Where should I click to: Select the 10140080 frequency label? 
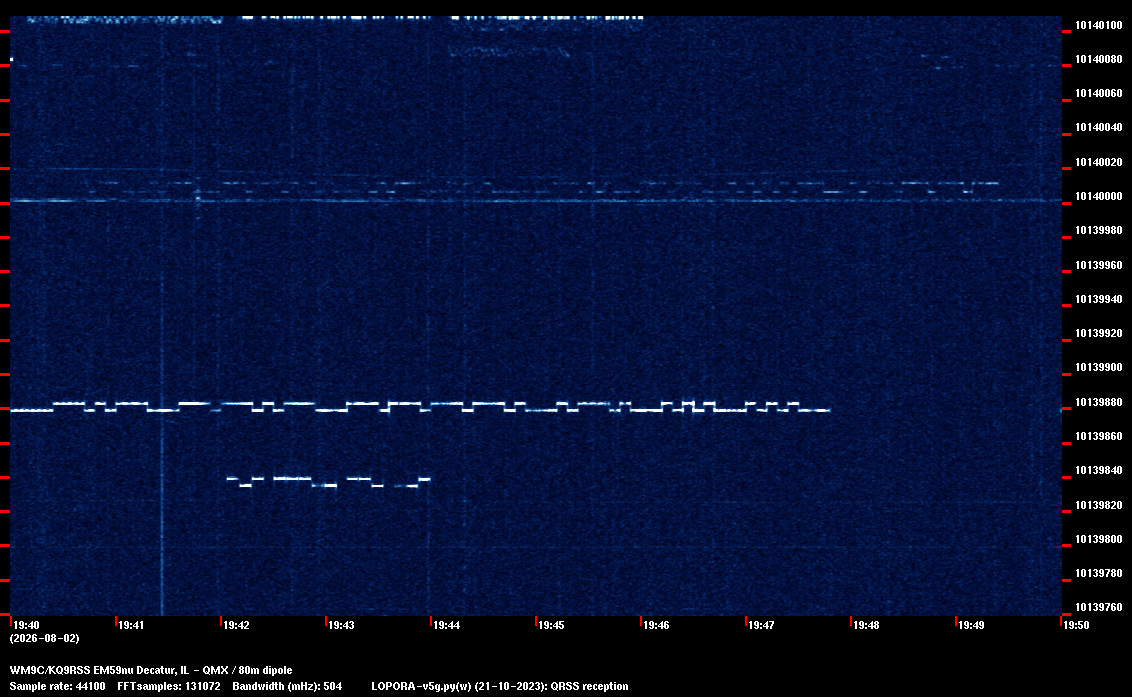pos(1098,59)
